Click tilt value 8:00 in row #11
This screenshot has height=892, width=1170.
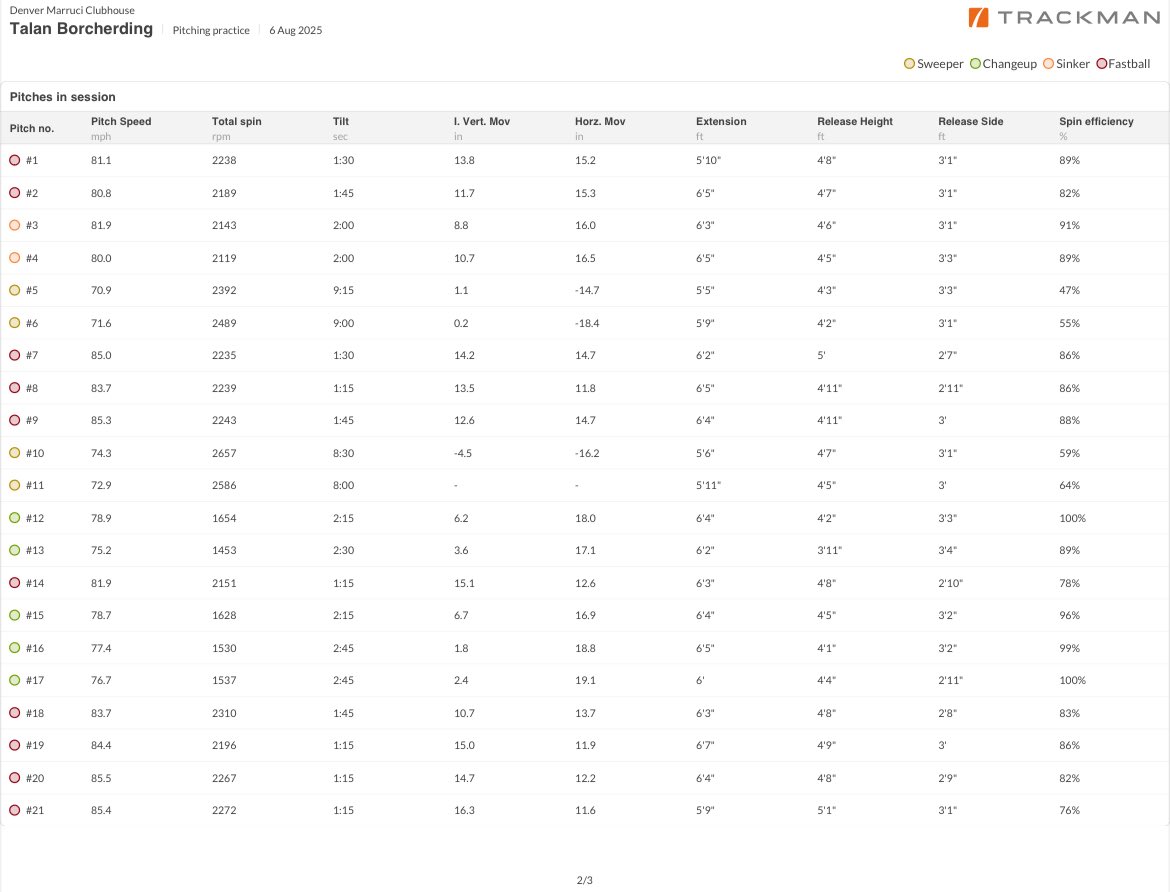pyautogui.click(x=343, y=485)
